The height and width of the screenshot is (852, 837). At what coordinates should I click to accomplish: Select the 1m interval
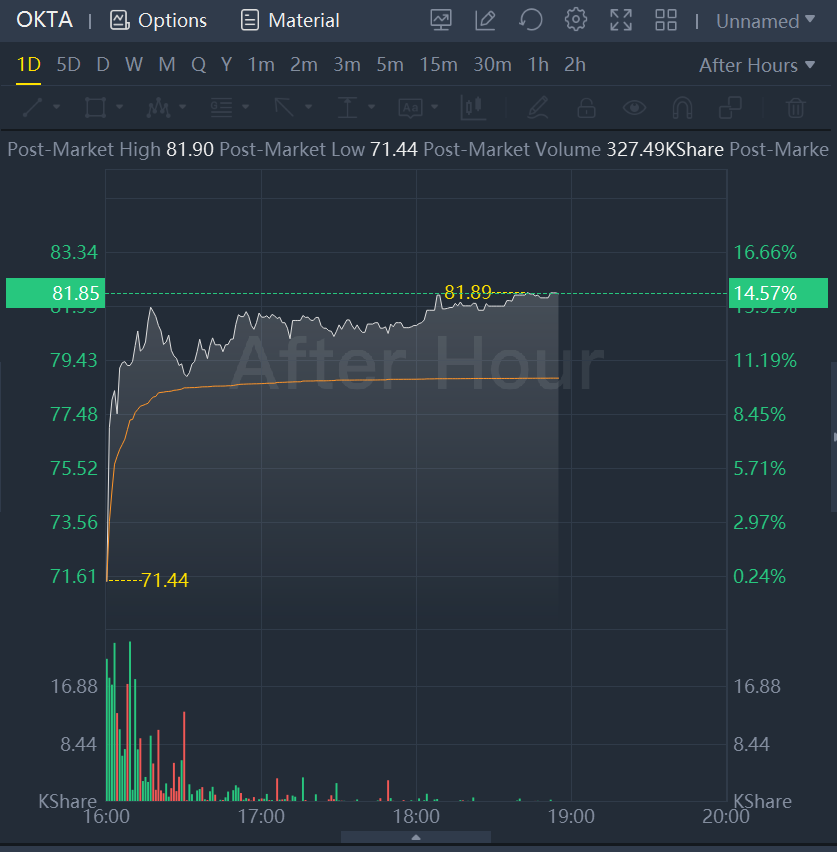tap(261, 65)
